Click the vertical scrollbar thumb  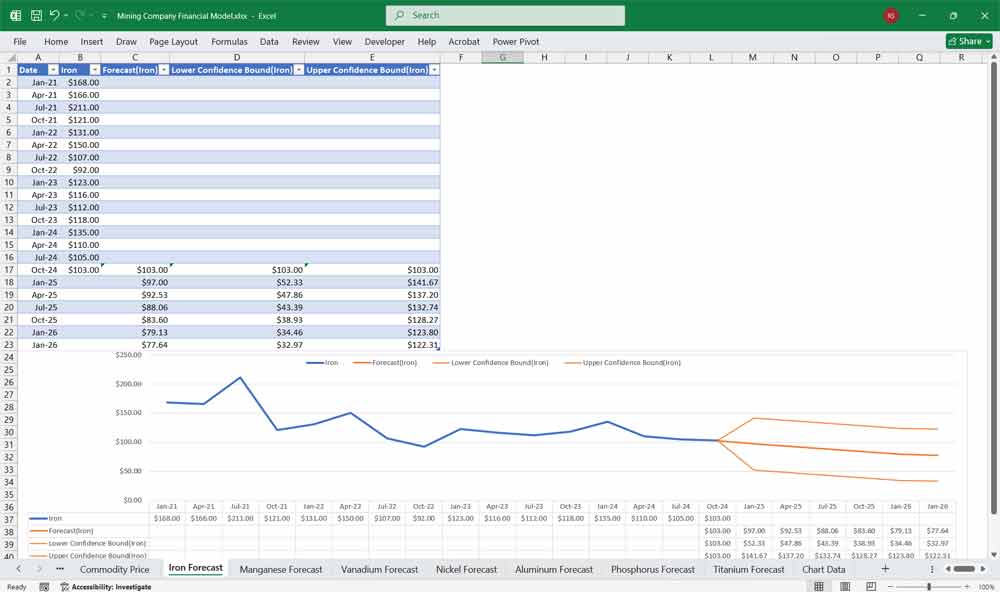[x=993, y=287]
